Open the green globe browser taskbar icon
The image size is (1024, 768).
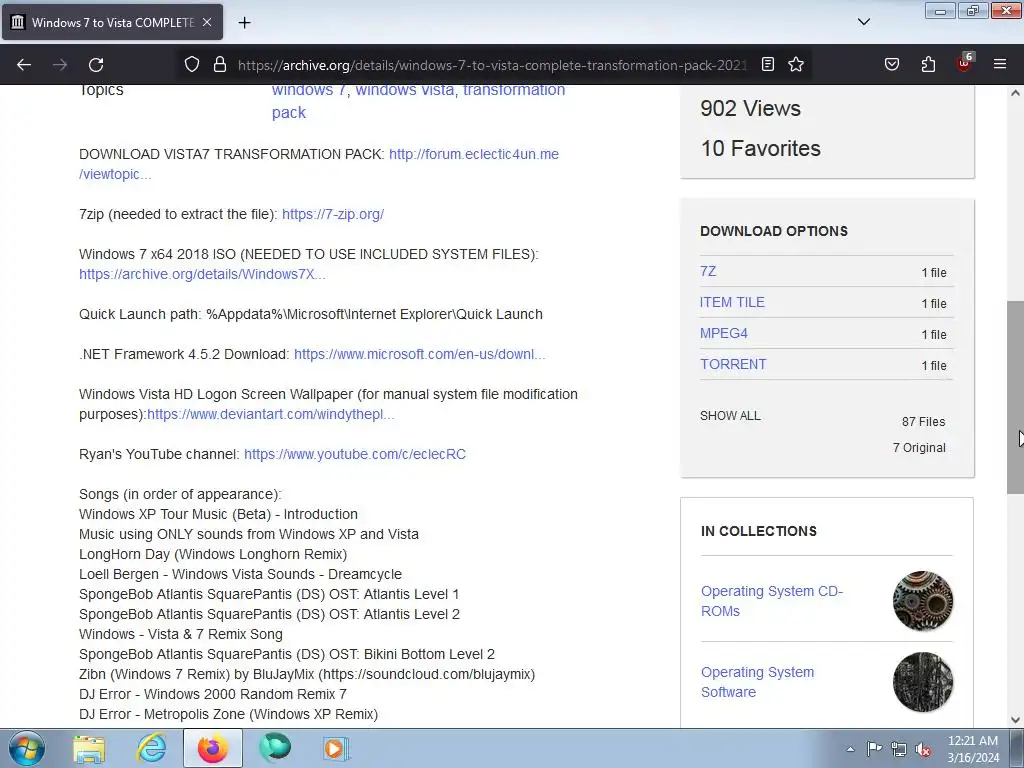coord(275,749)
